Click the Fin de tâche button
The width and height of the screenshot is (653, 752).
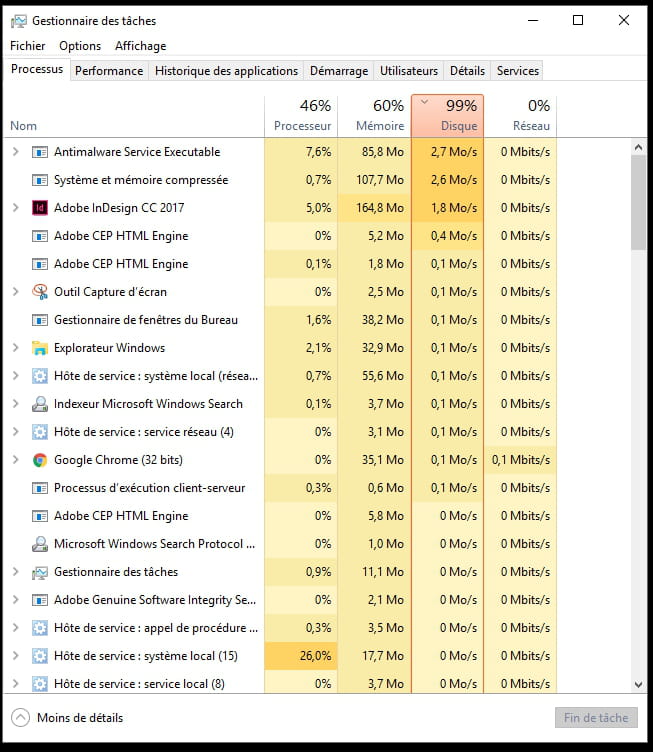[x=596, y=718]
